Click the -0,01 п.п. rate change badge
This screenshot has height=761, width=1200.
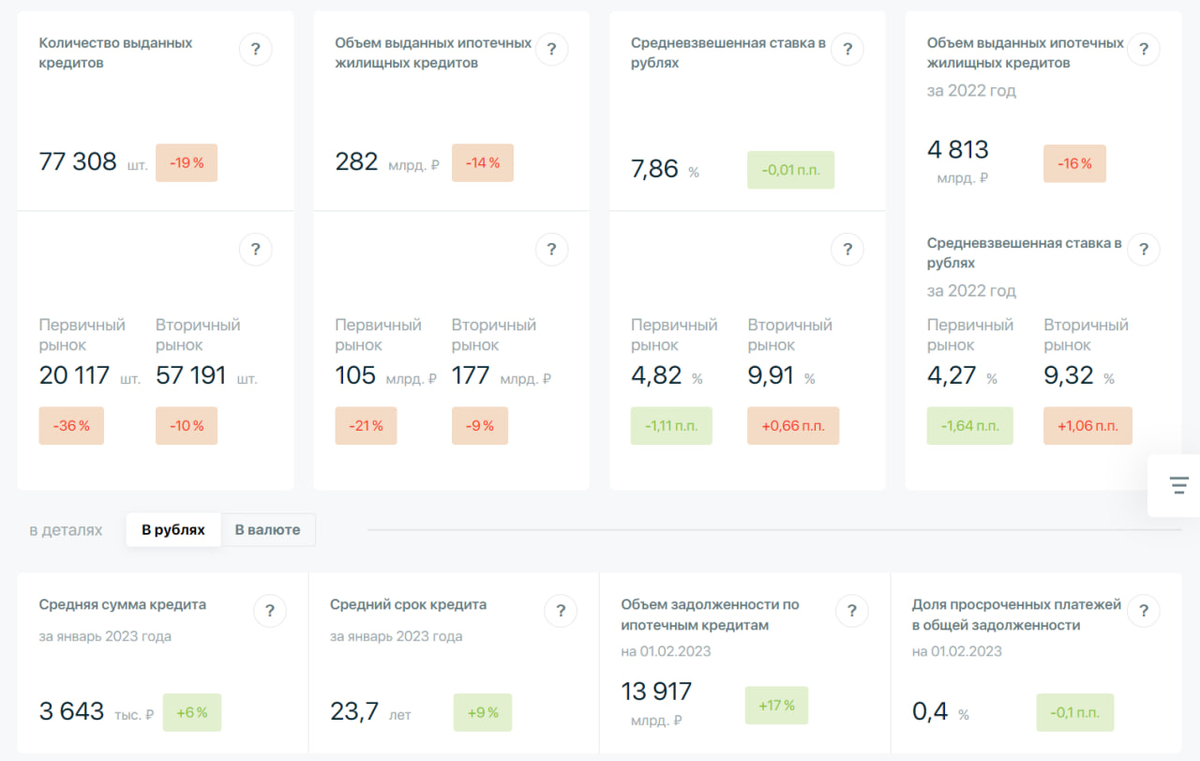tap(790, 170)
